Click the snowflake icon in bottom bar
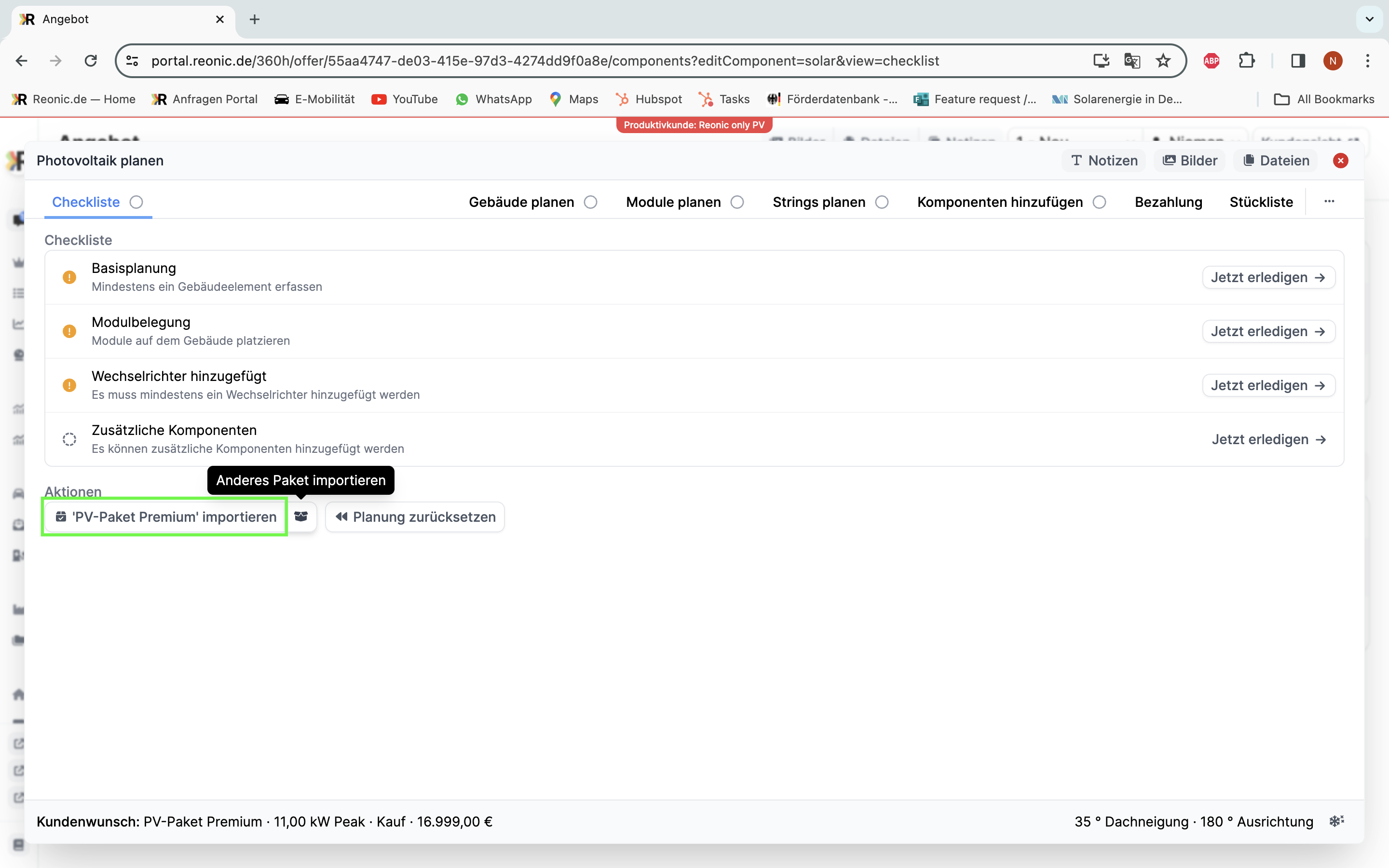Image resolution: width=1389 pixels, height=868 pixels. coord(1337,821)
